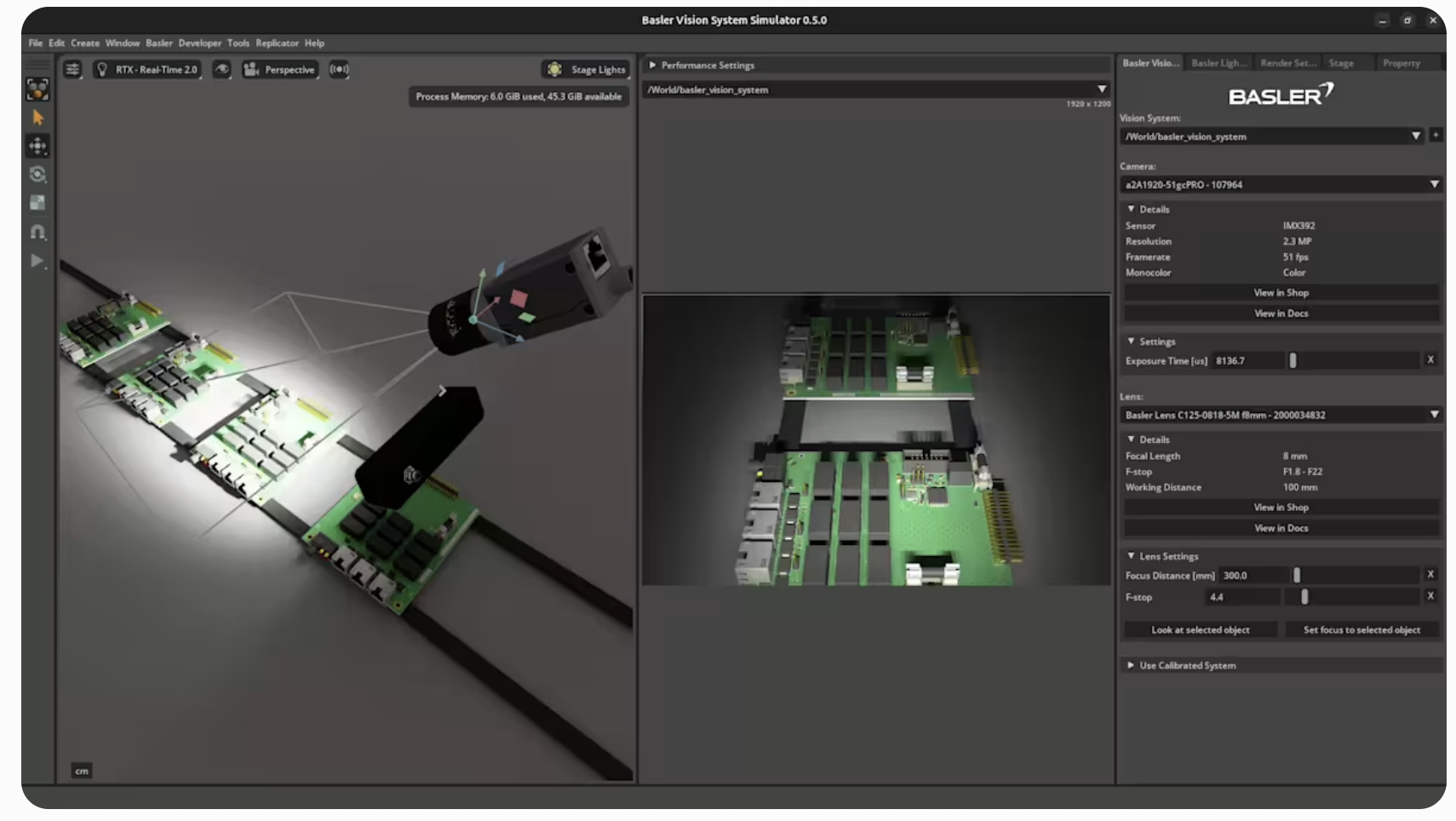Screen dimensions: 1456x821
Task: Click the rendered camera preview image
Action: pos(876,439)
